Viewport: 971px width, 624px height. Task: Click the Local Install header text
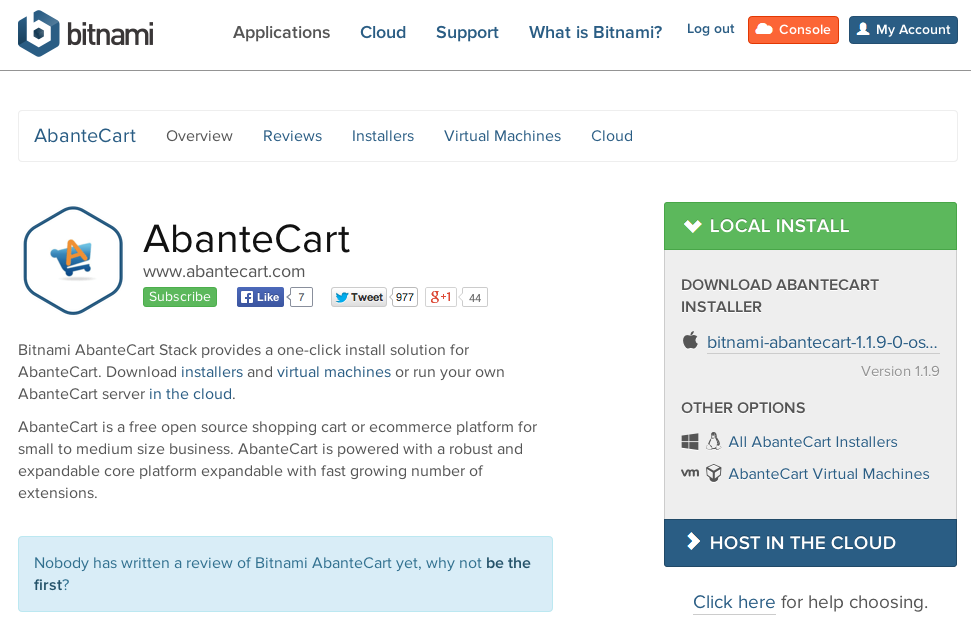(779, 226)
